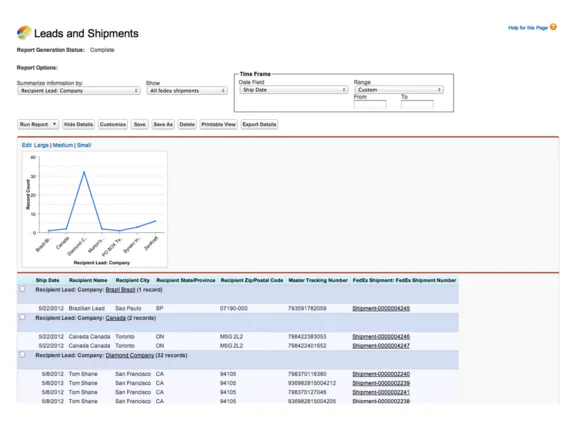Change the Range Custom dropdown

399,90
